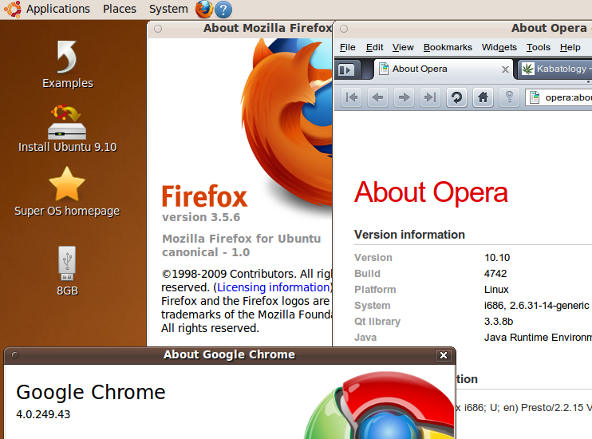592x439 pixels.
Task: Open Opera's Bookmarks menu
Action: click(x=448, y=47)
